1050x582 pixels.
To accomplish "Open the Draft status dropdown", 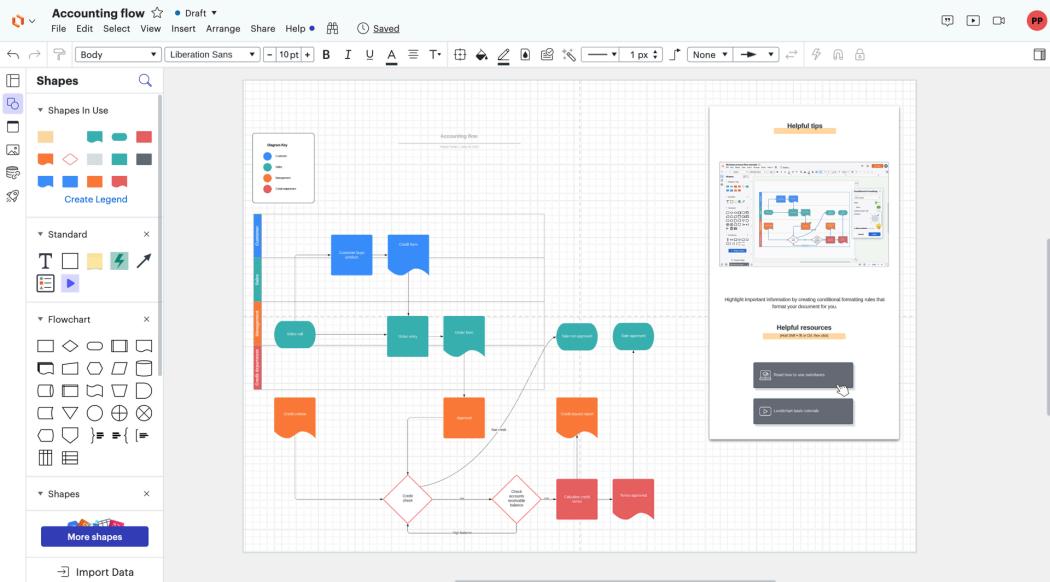I will (196, 13).
